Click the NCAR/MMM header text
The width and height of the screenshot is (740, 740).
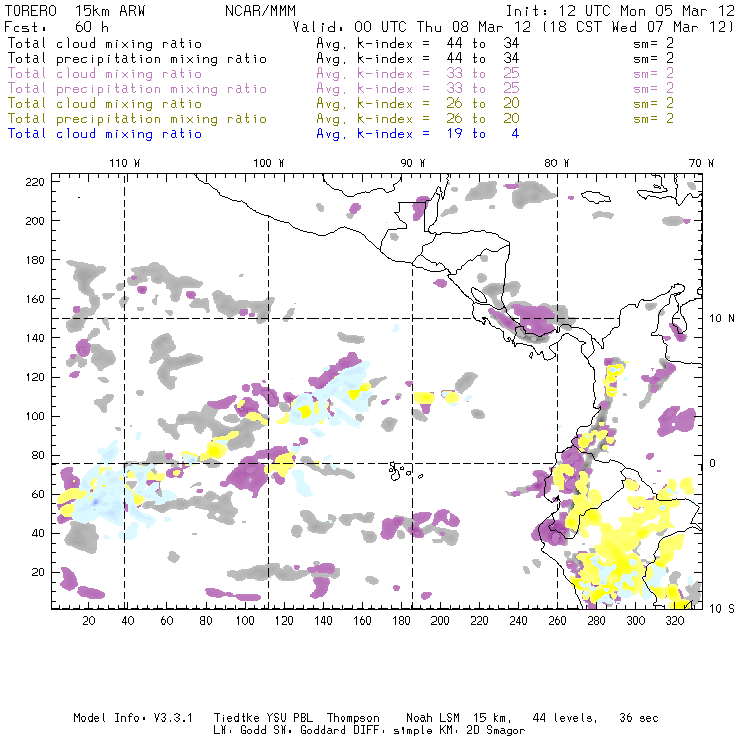click(261, 11)
